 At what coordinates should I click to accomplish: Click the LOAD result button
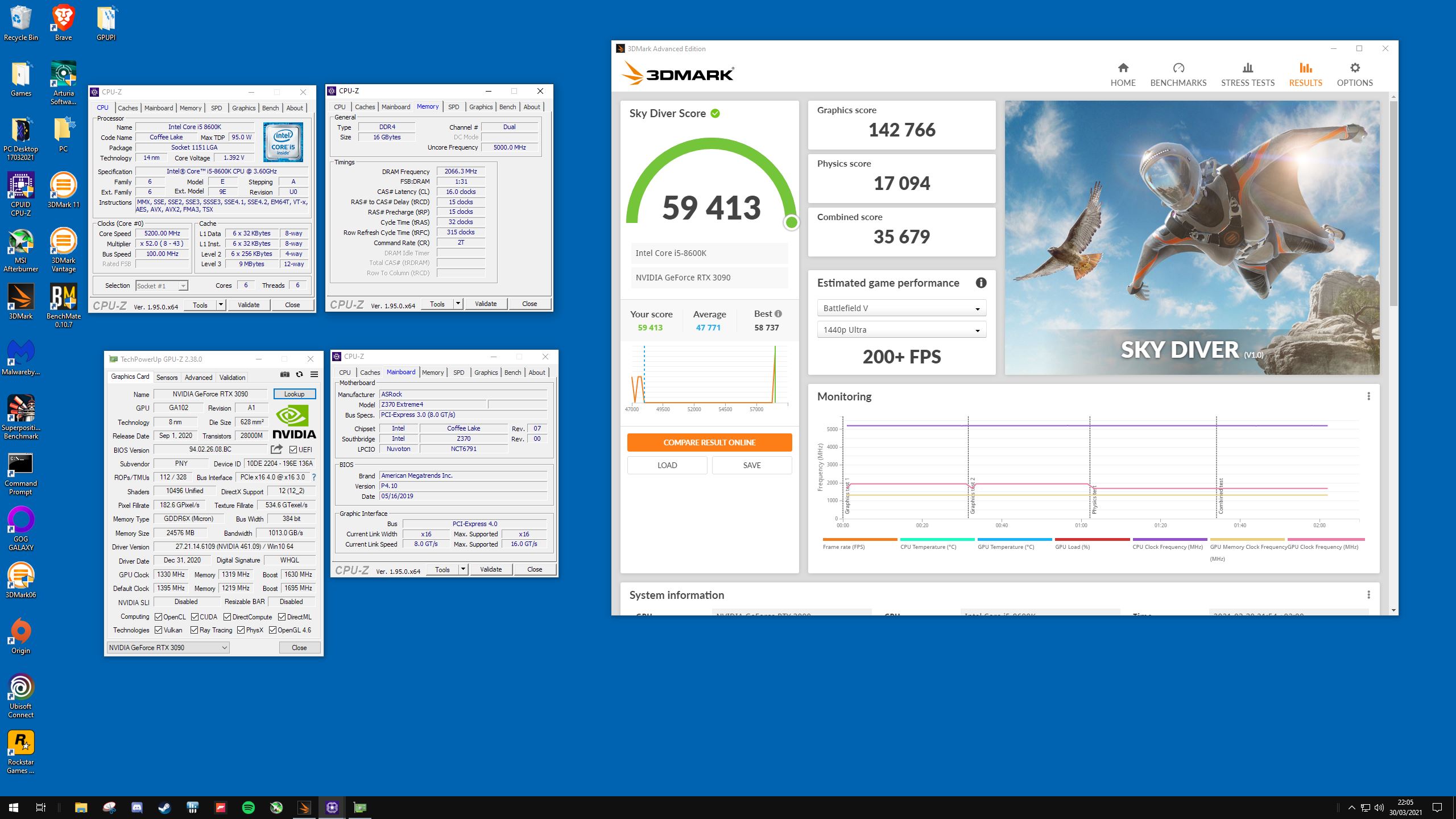(667, 465)
